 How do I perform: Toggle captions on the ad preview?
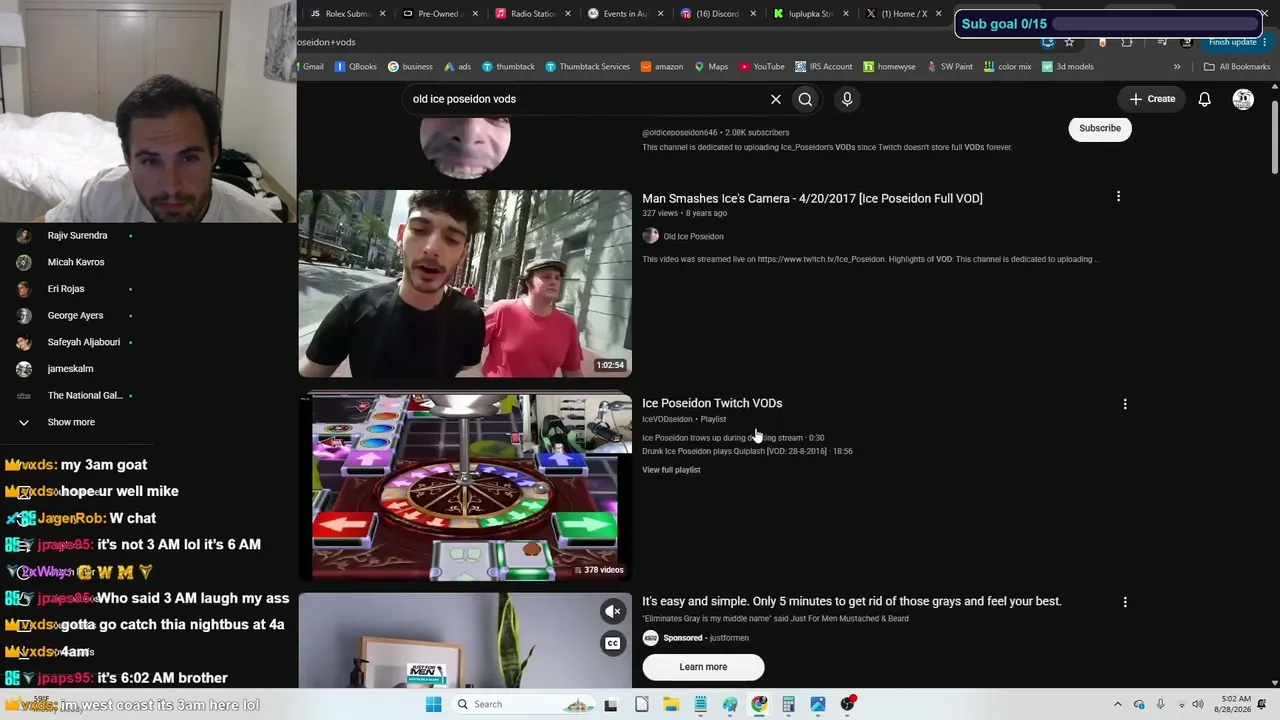tap(613, 643)
